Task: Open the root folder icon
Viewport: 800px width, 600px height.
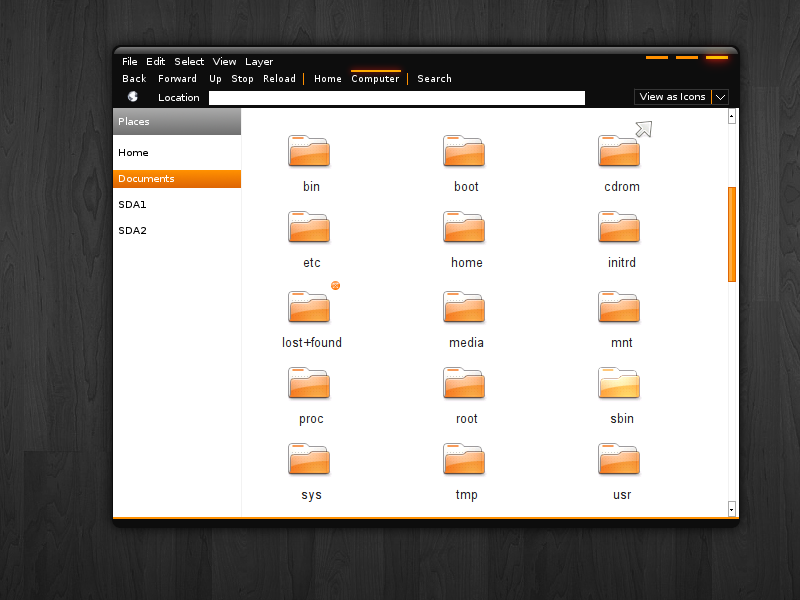Action: pos(464,383)
